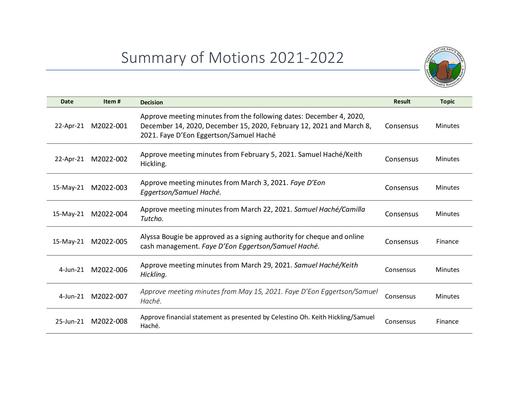Click 'Minutes' topic in row M2022-002
The image size is (512, 395).
(x=447, y=159)
